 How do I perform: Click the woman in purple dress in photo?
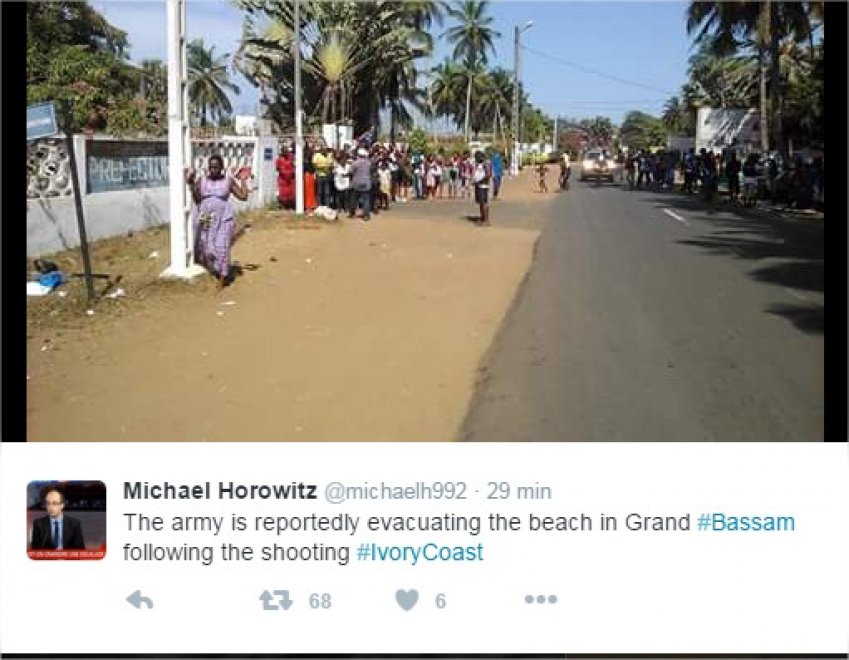click(217, 220)
